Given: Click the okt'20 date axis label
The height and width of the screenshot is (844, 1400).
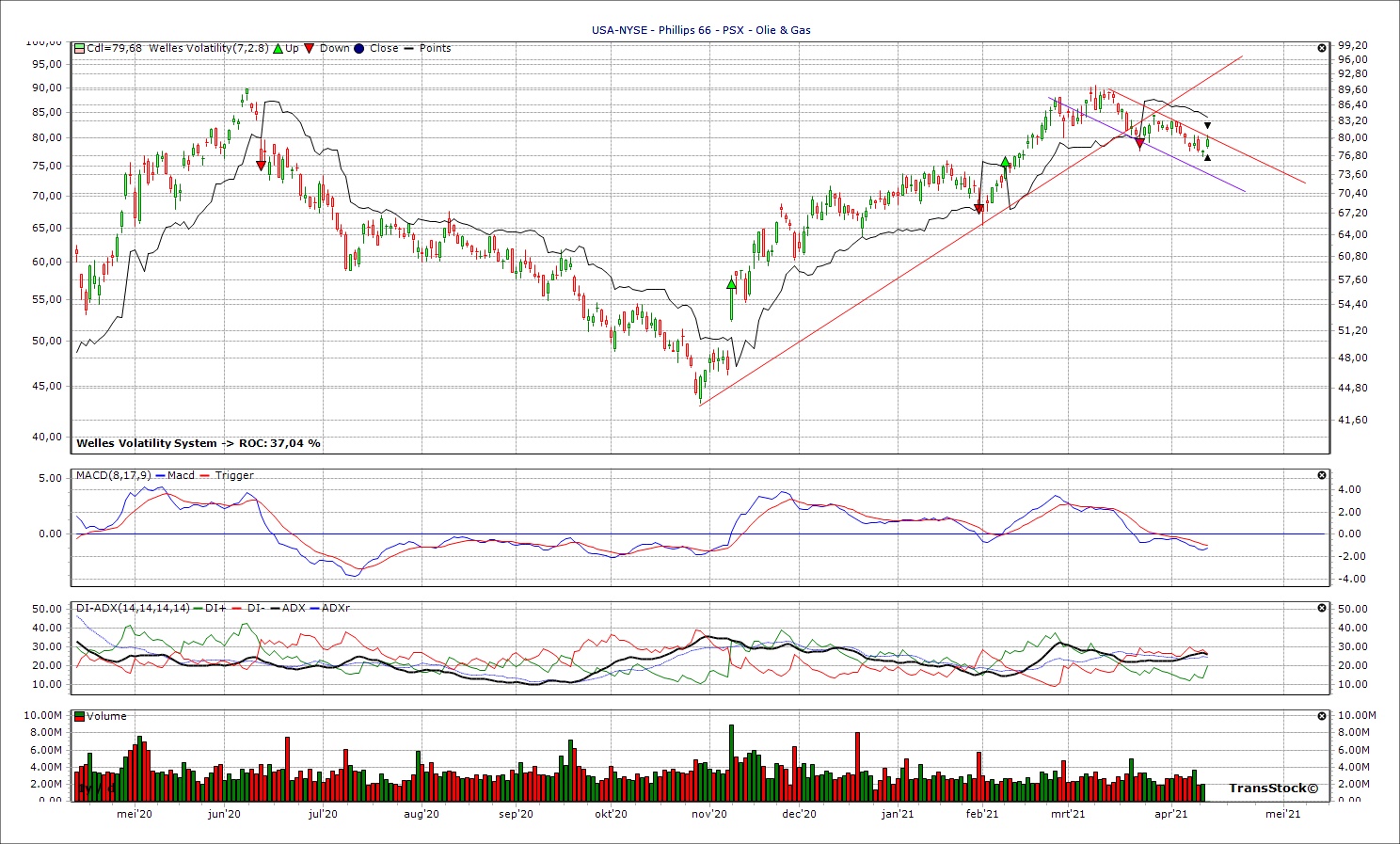Looking at the screenshot, I should tap(611, 814).
